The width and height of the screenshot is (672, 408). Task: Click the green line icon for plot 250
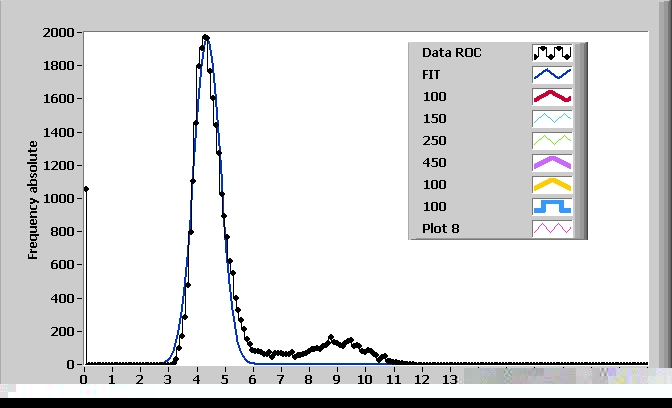[x=551, y=140]
